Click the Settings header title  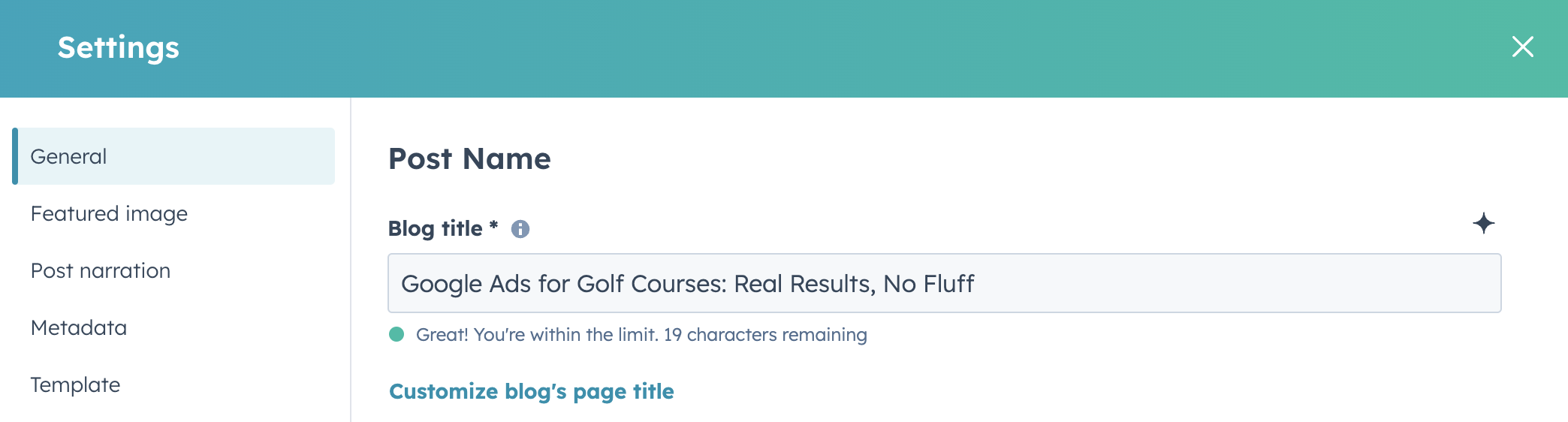point(119,47)
